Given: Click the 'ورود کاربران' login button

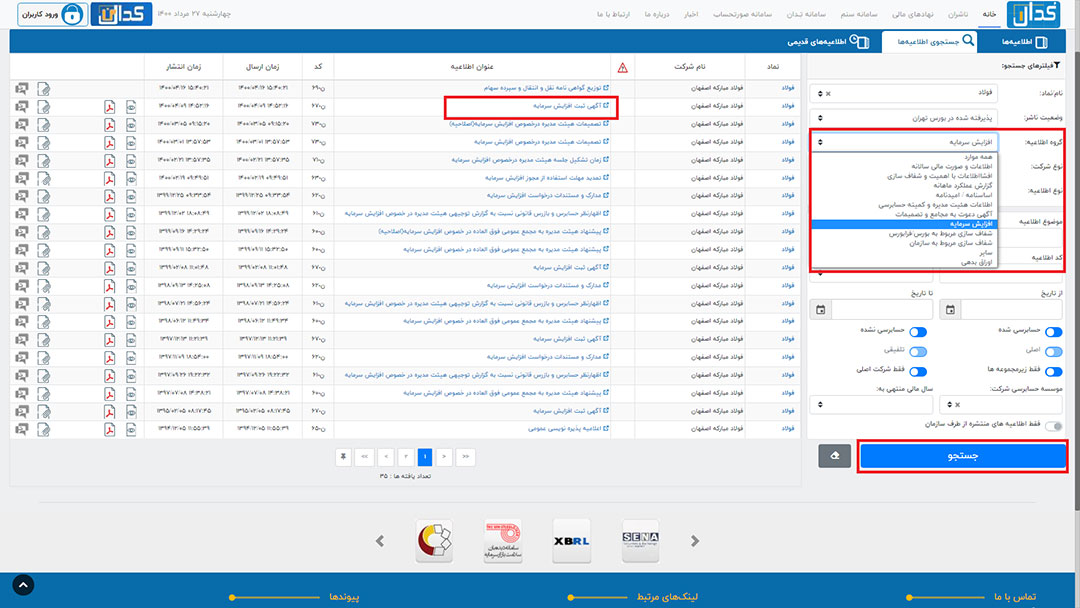Looking at the screenshot, I should click(52, 14).
